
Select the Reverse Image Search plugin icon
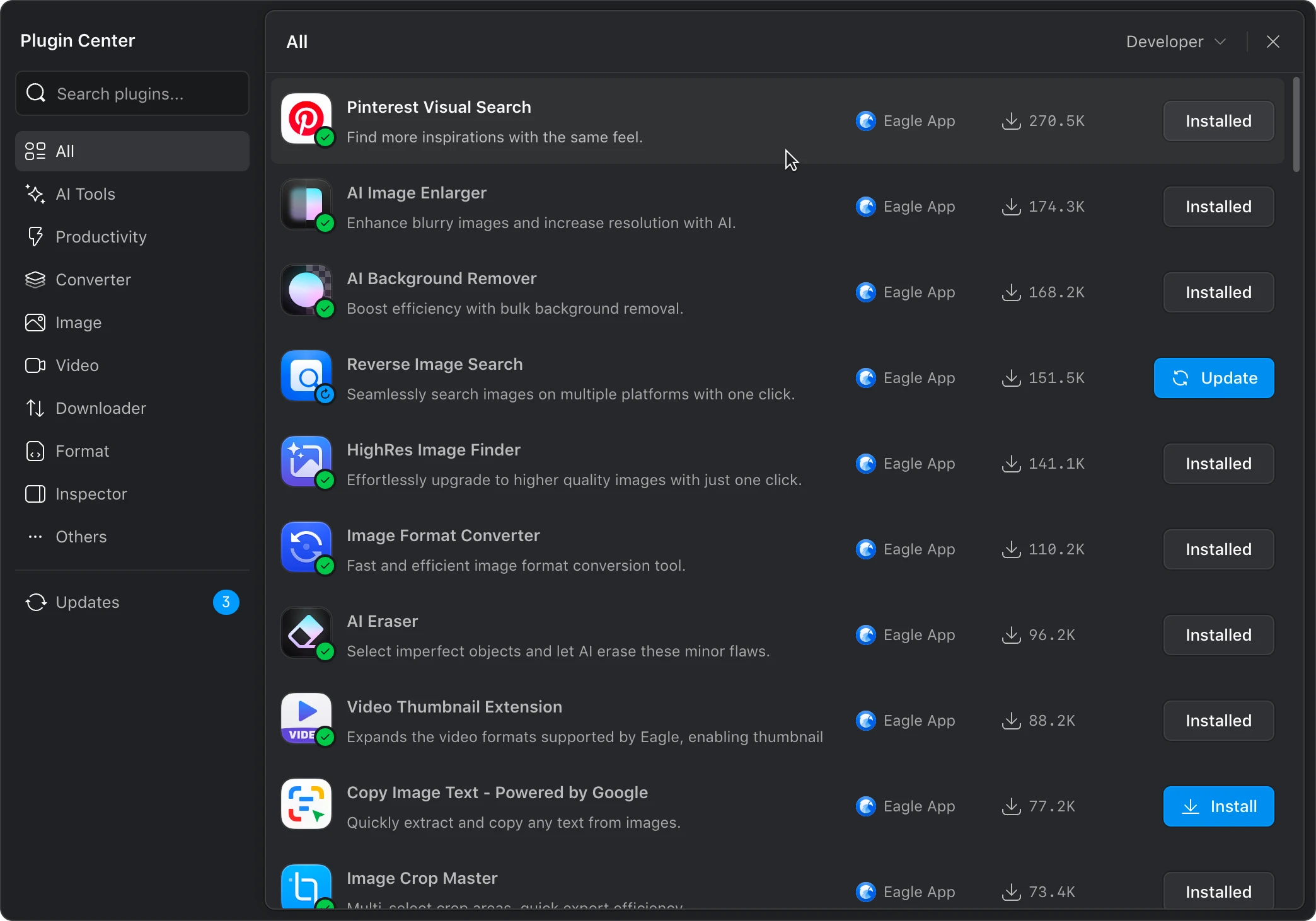[x=306, y=376]
